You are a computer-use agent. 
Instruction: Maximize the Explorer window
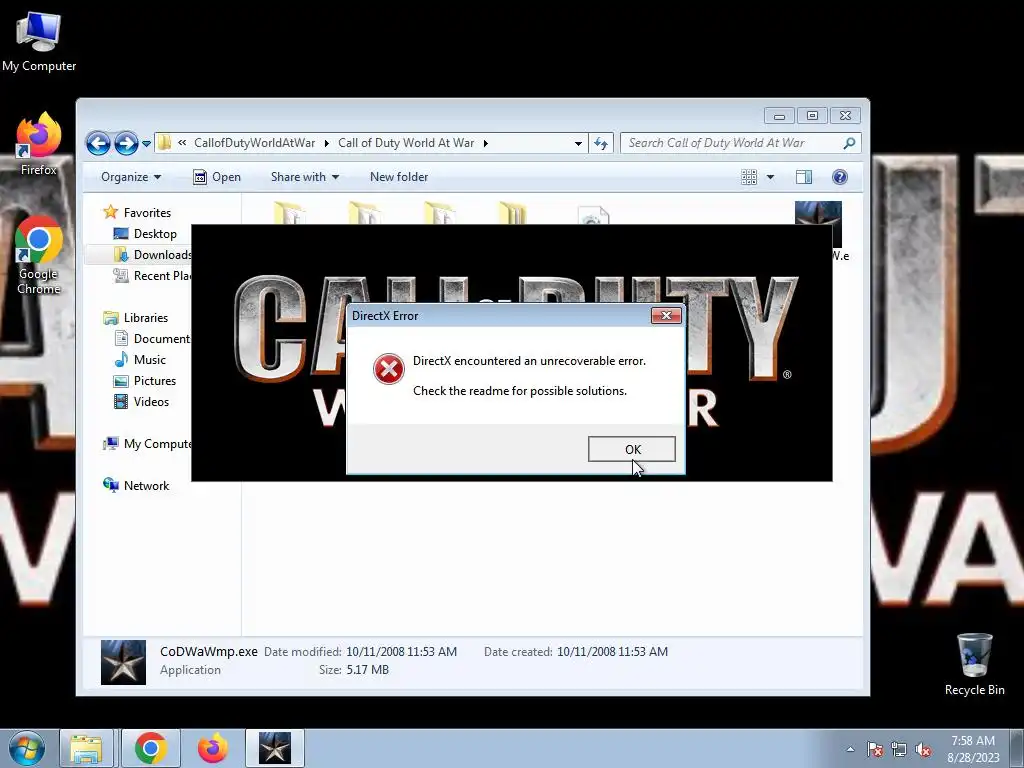(812, 116)
